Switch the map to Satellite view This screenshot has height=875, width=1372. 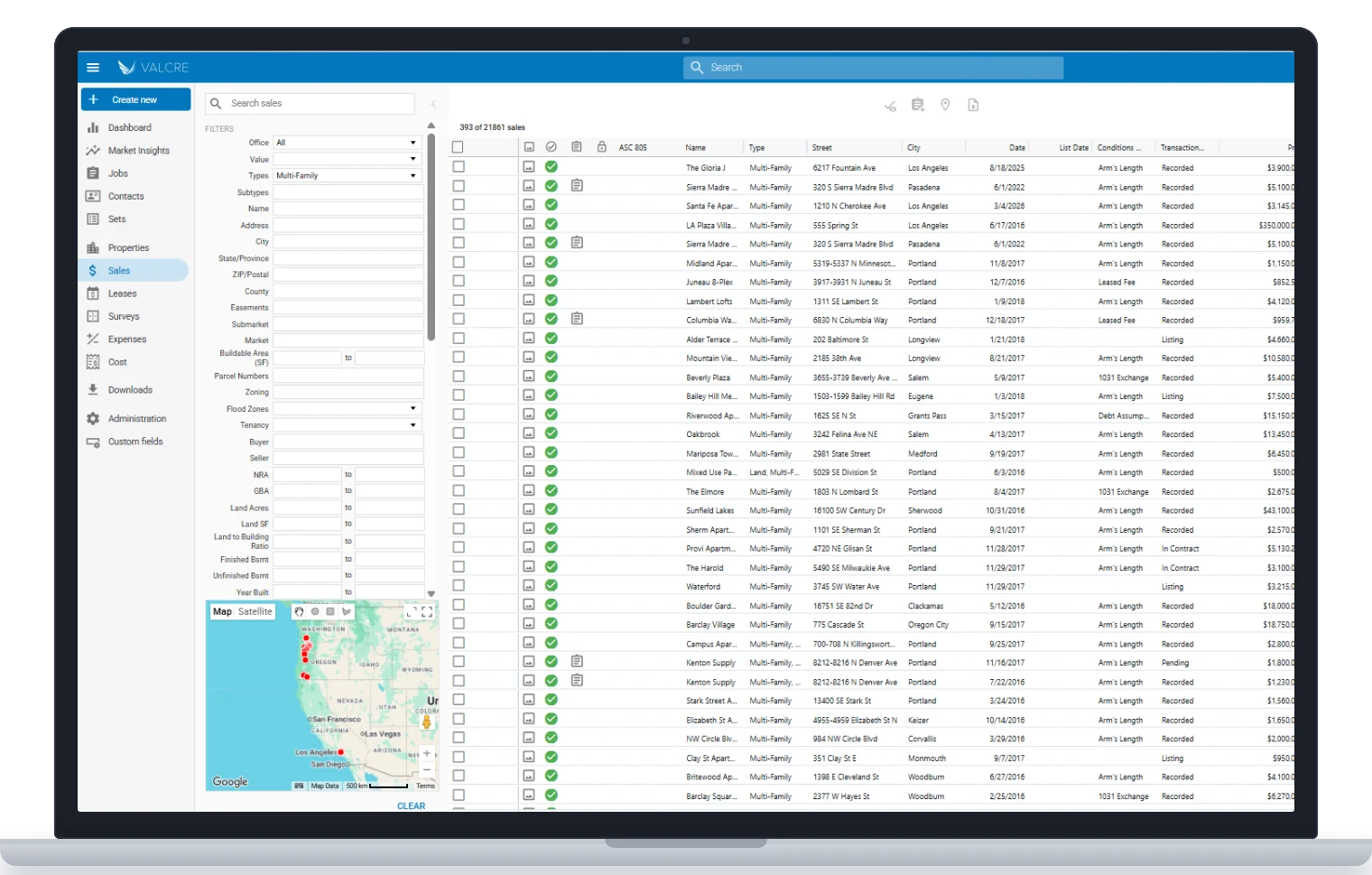coord(255,612)
